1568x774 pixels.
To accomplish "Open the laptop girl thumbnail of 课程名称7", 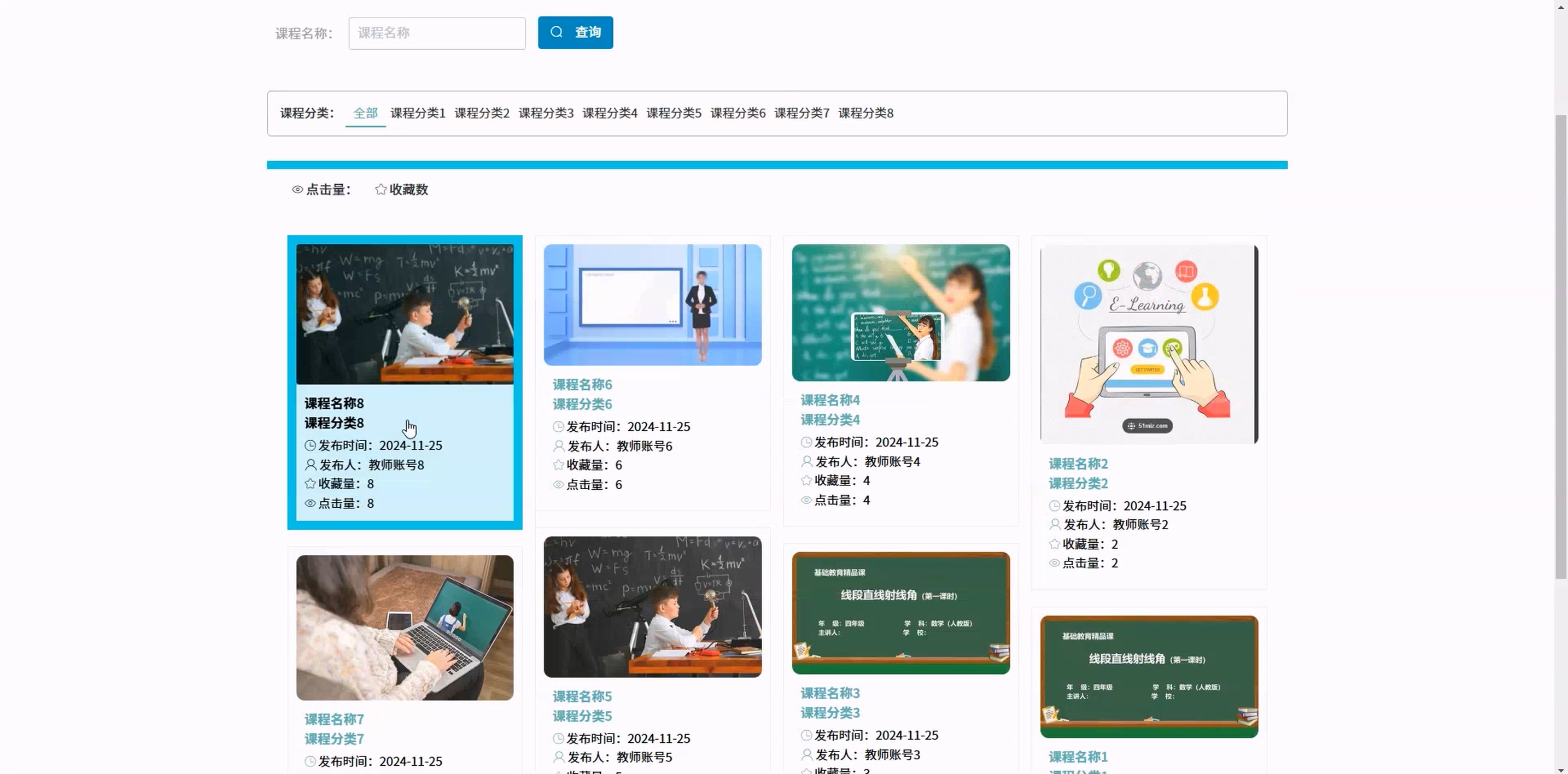I will [x=405, y=627].
